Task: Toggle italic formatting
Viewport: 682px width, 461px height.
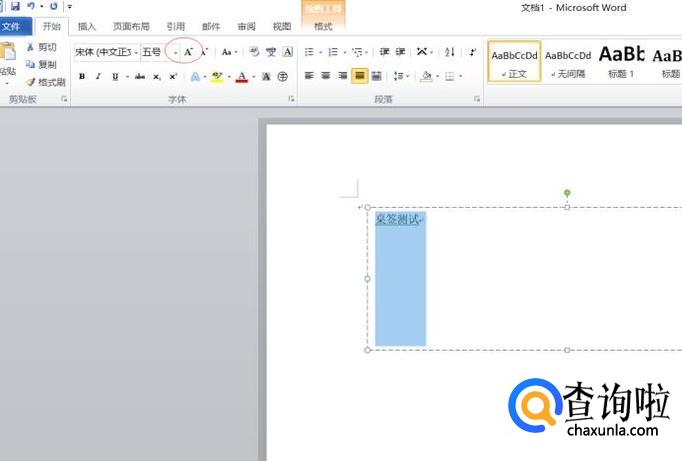Action: pyautogui.click(x=98, y=77)
